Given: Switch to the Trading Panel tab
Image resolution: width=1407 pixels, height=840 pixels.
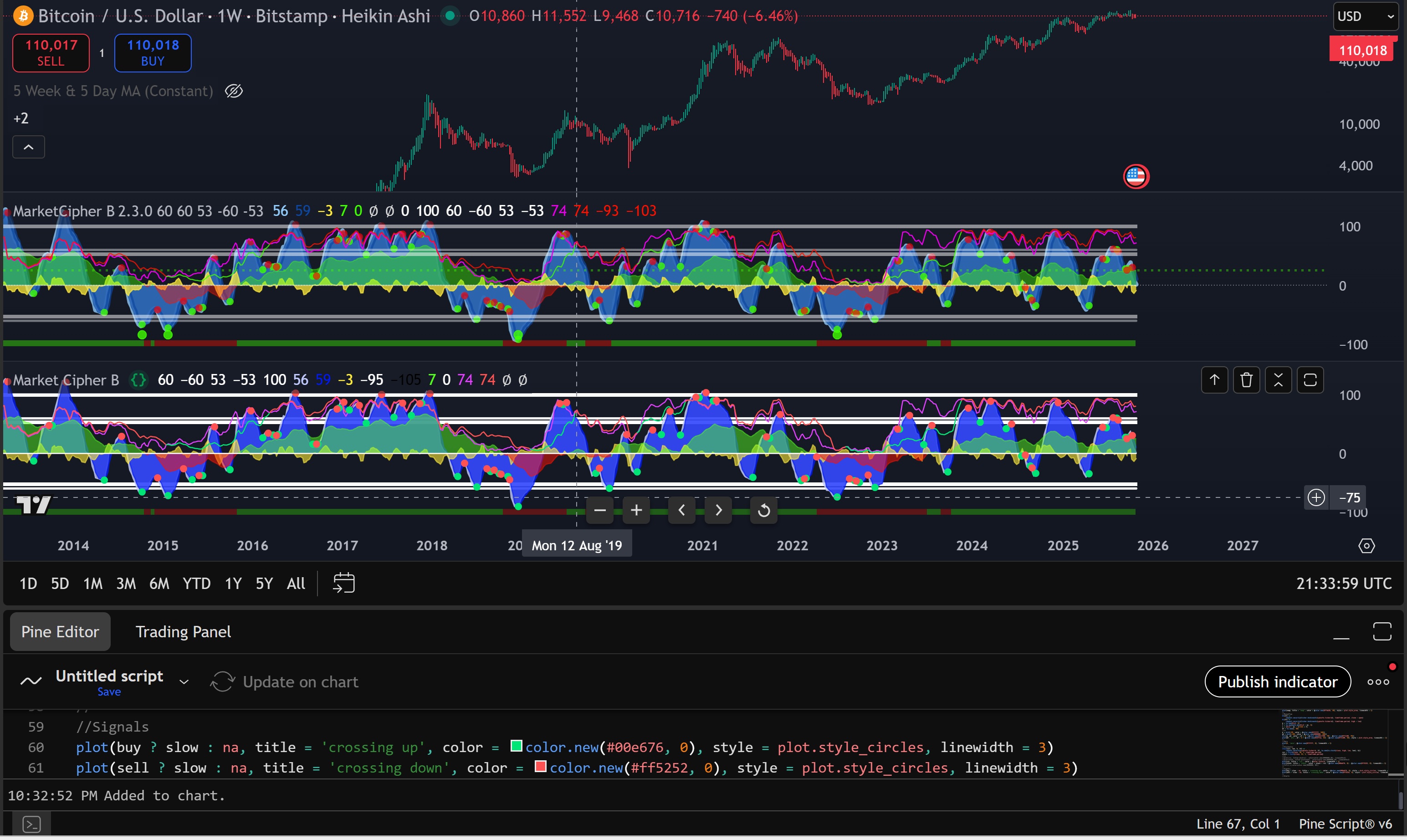Looking at the screenshot, I should [x=183, y=632].
